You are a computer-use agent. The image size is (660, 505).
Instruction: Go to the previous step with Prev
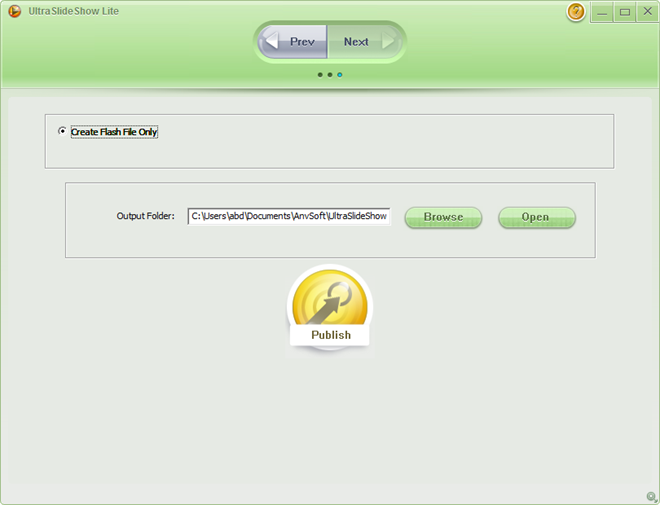click(293, 42)
